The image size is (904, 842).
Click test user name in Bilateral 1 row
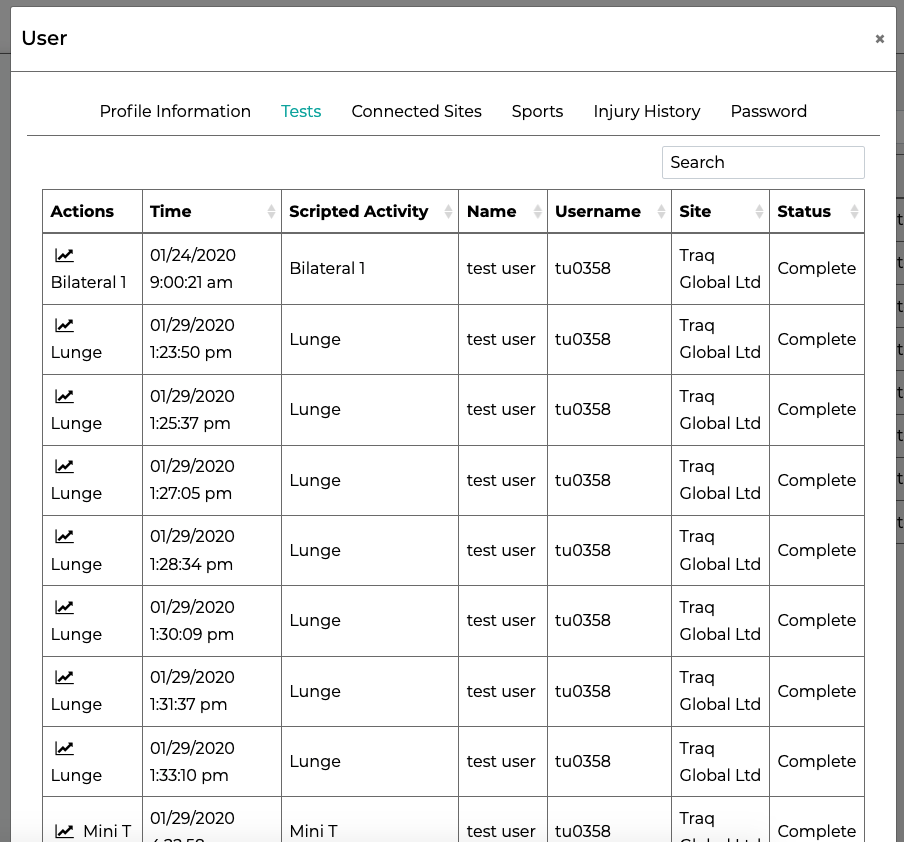click(501, 269)
